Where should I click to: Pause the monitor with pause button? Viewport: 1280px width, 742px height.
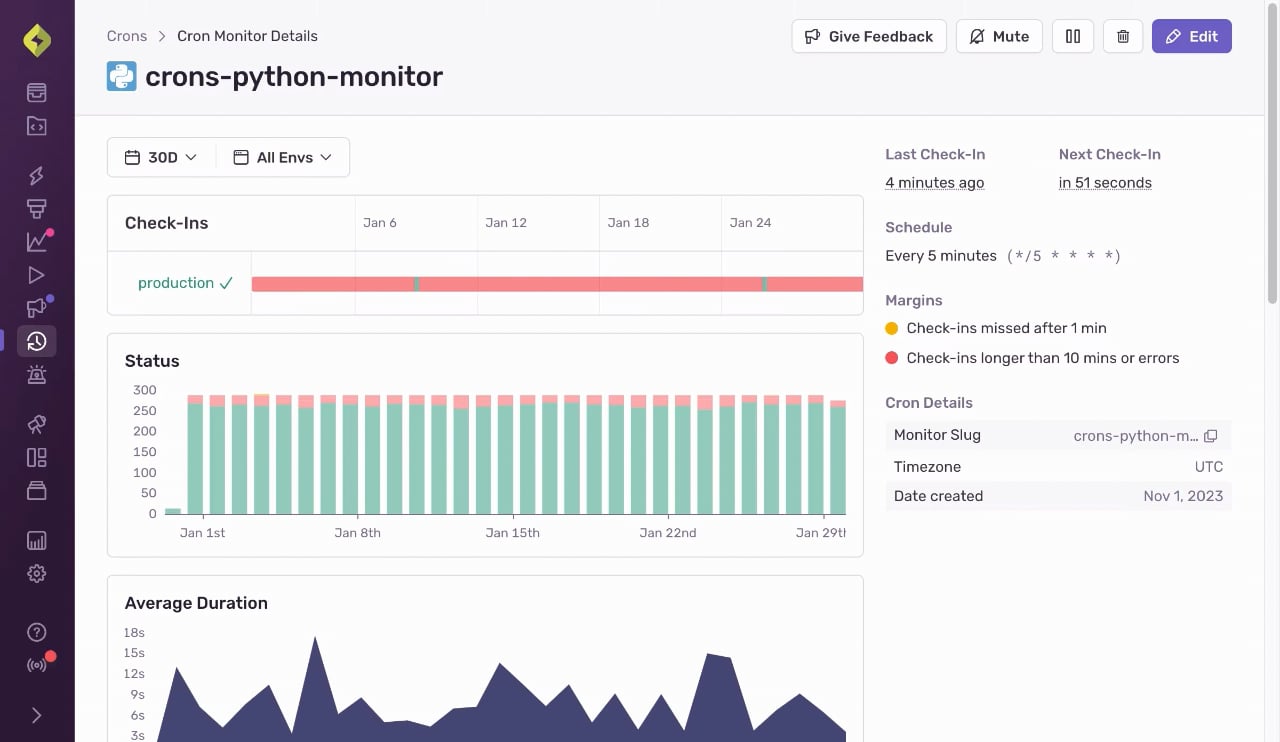[1073, 37]
